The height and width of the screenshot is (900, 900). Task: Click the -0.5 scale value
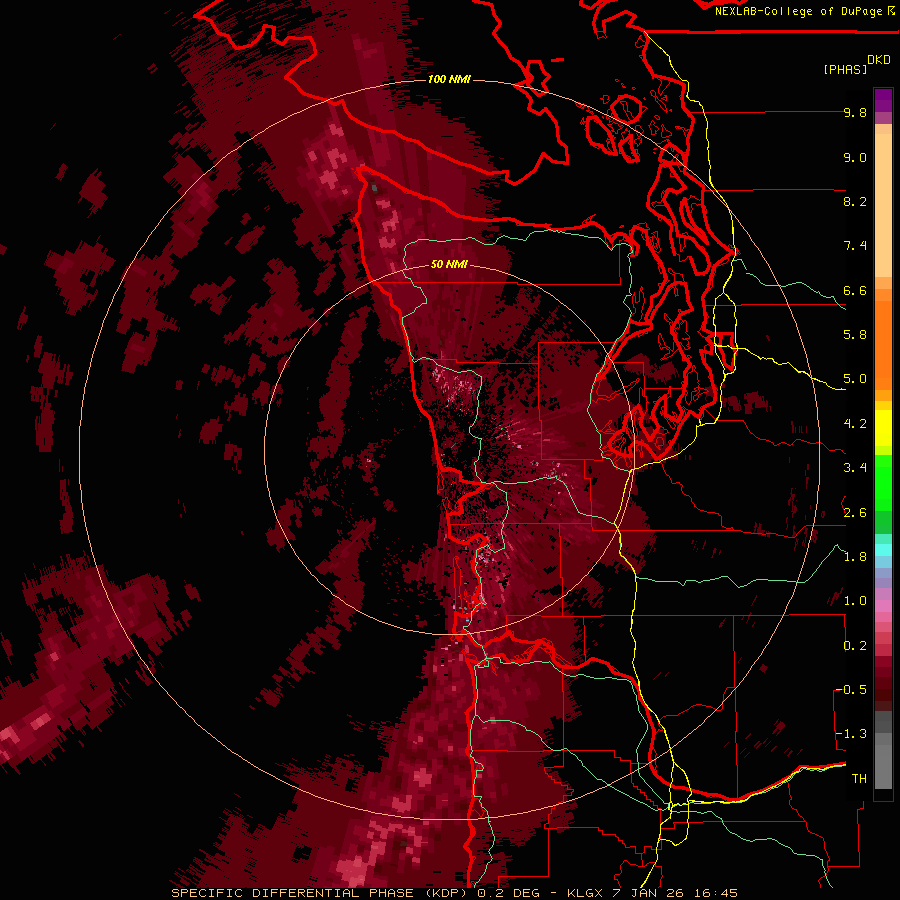[x=851, y=690]
